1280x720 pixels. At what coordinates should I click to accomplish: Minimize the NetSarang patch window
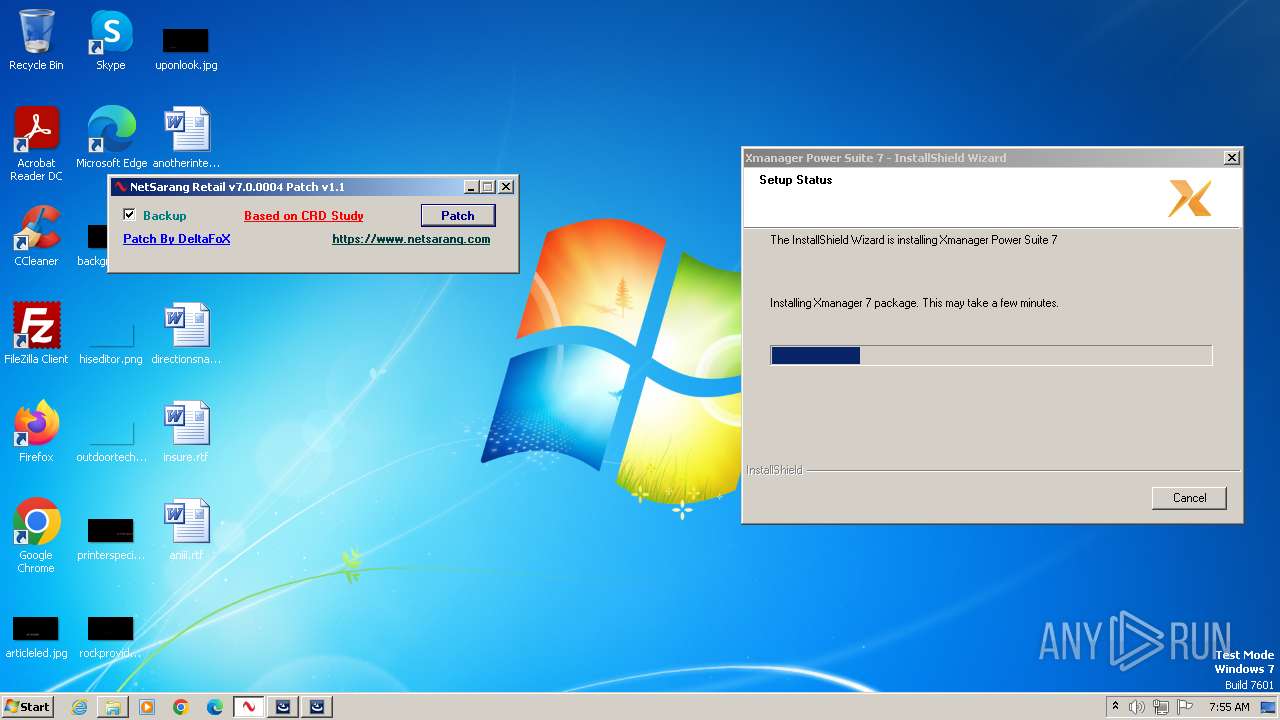tap(471, 187)
